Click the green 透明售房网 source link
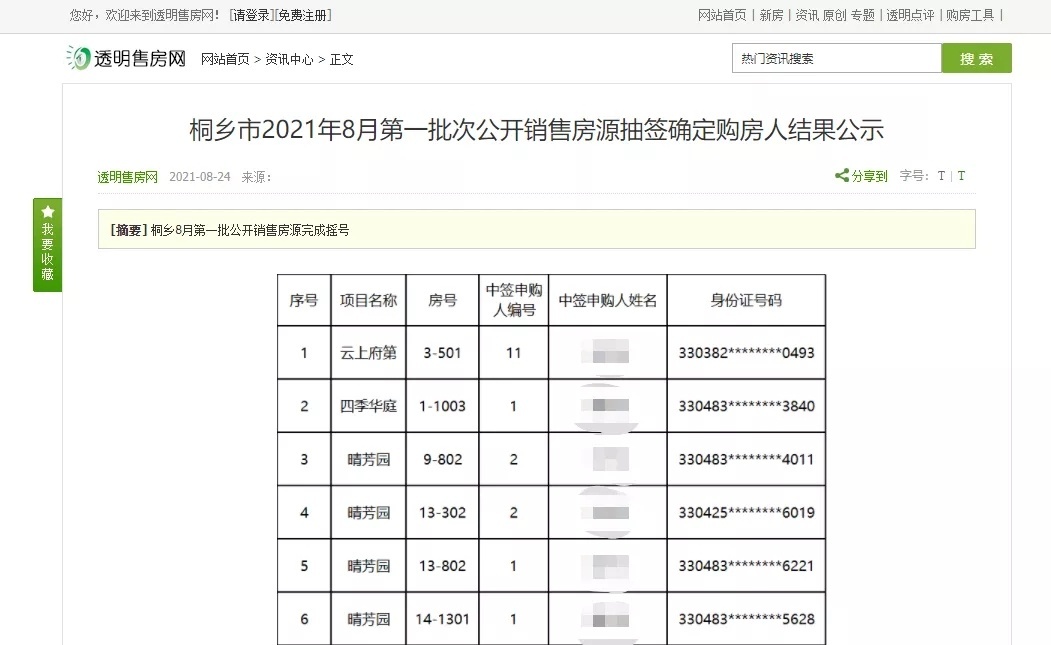Viewport: 1051px width, 645px height. coord(127,177)
